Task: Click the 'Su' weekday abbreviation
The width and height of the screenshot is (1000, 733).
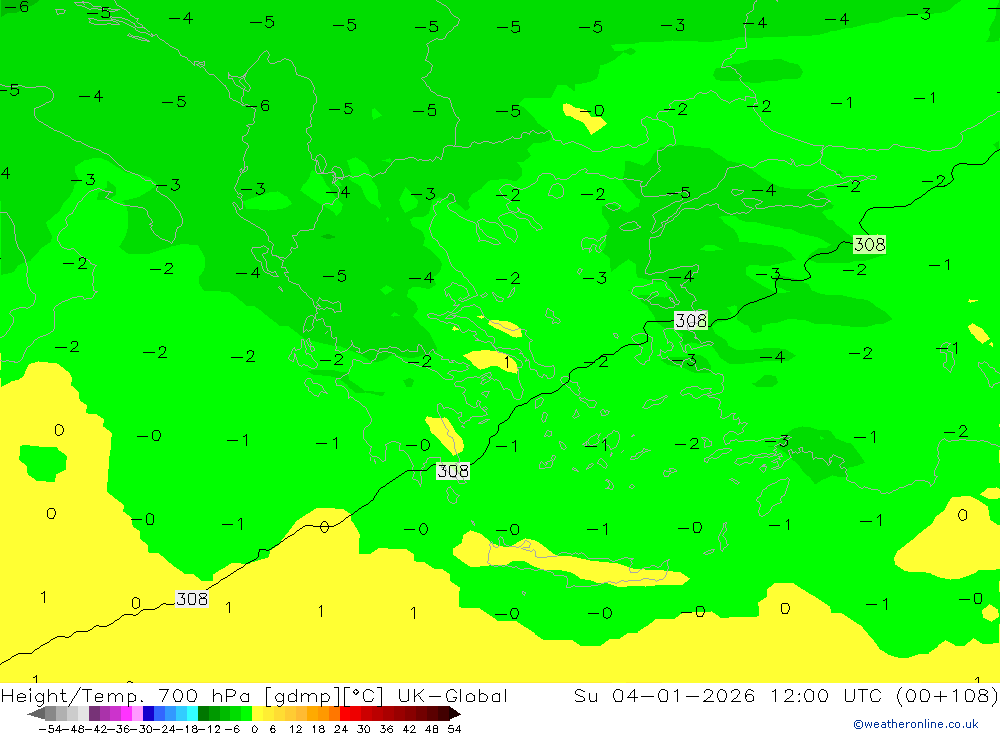Action: 585,695
